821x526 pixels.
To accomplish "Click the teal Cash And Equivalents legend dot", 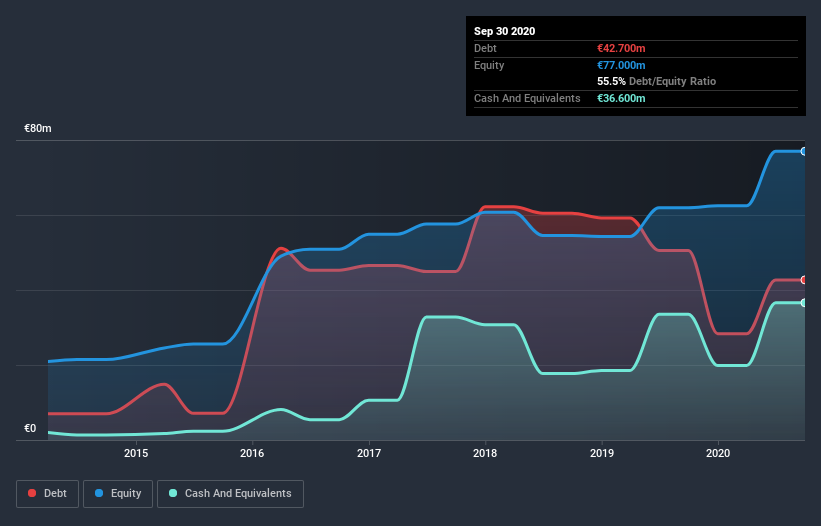I will (x=173, y=493).
